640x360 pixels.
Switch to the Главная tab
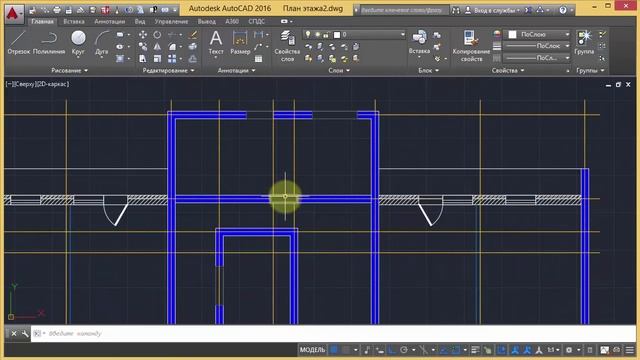[42, 21]
